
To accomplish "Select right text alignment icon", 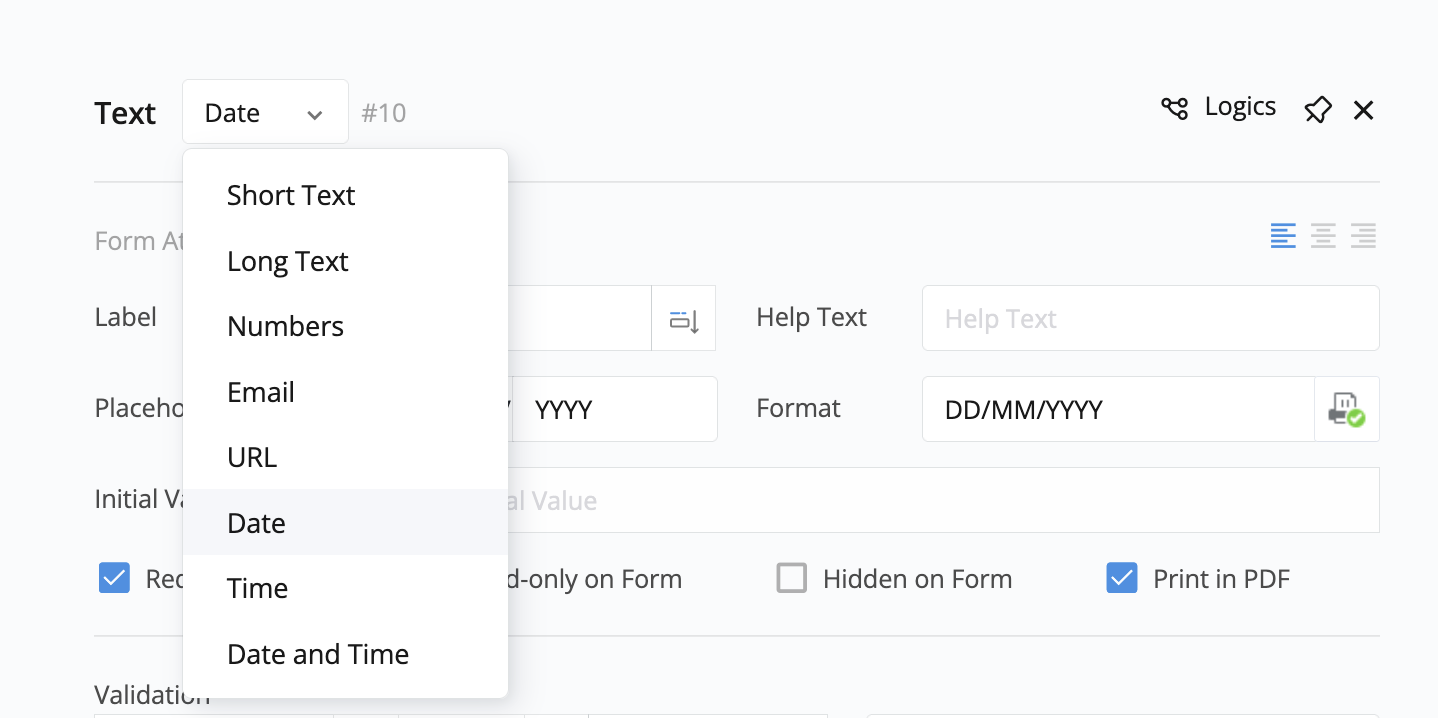I will click(1363, 236).
